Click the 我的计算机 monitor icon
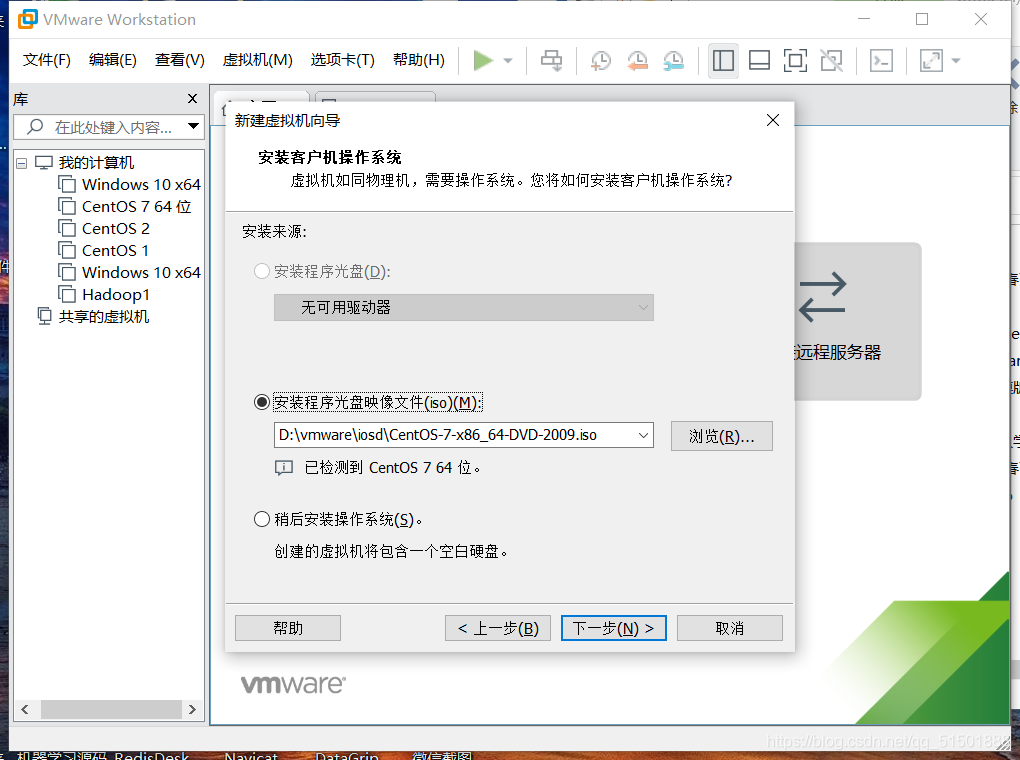The image size is (1020, 760). [x=43, y=163]
